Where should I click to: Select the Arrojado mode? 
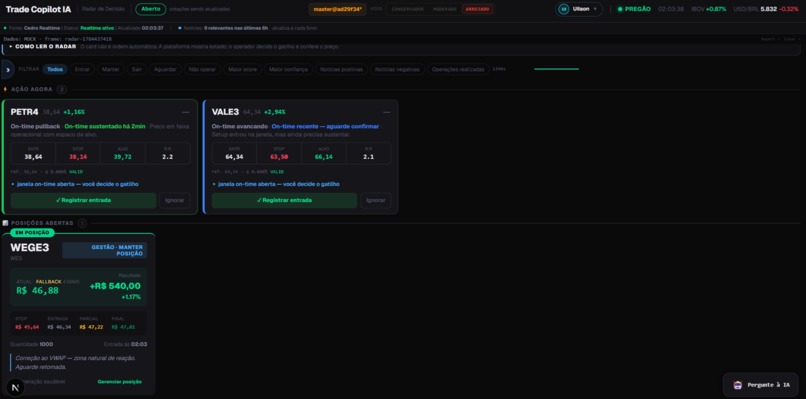pos(478,9)
